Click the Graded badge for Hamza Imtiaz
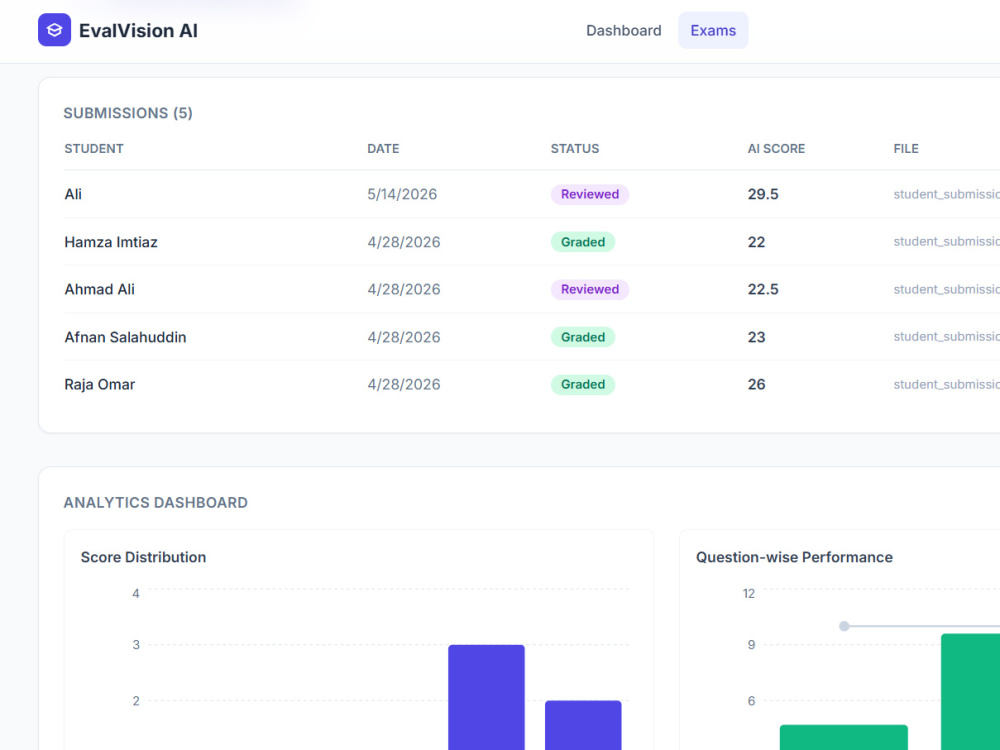 583,242
